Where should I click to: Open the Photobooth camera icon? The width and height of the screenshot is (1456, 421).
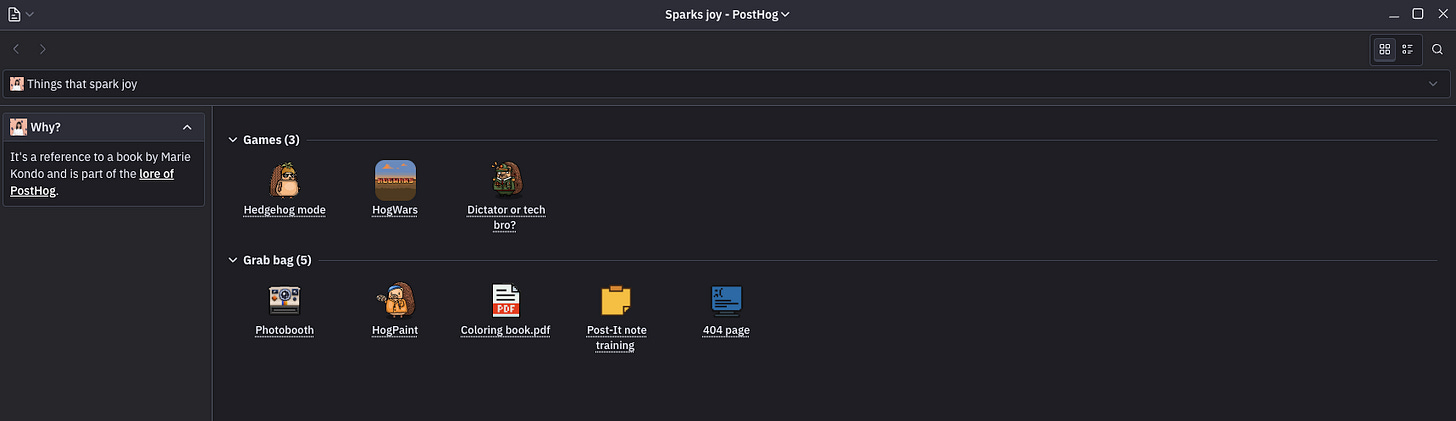pyautogui.click(x=285, y=301)
